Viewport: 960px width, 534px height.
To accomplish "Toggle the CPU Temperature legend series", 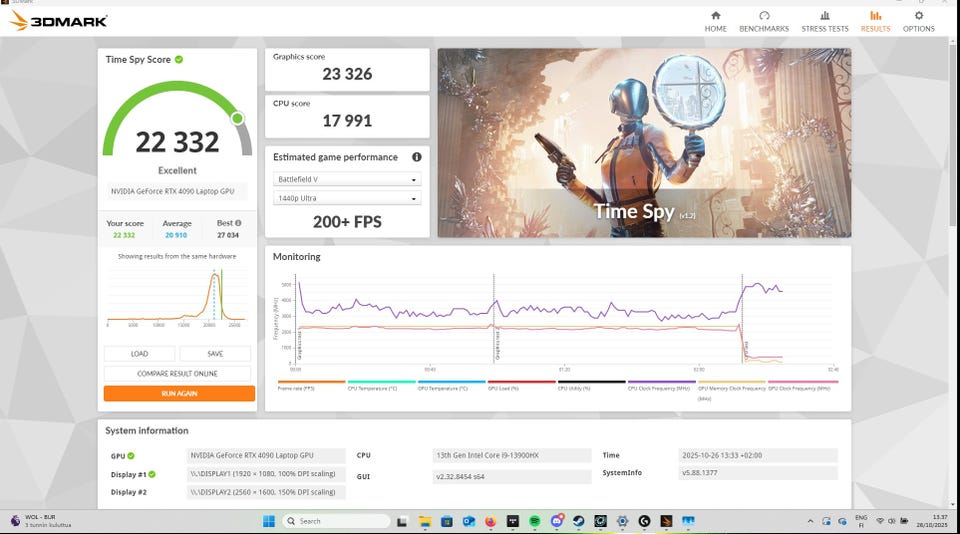I will tap(381, 385).
